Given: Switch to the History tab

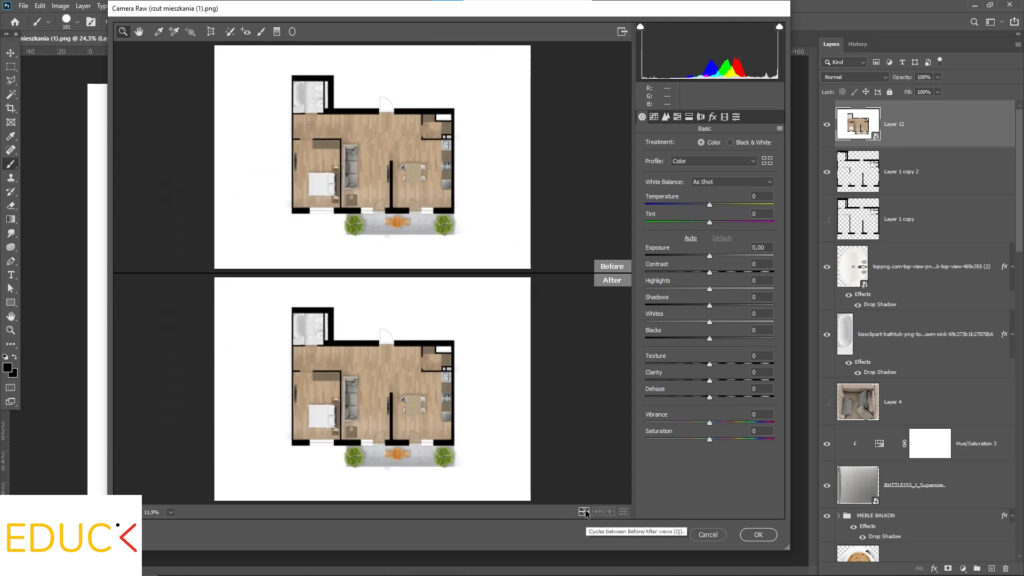Looking at the screenshot, I should tap(857, 44).
